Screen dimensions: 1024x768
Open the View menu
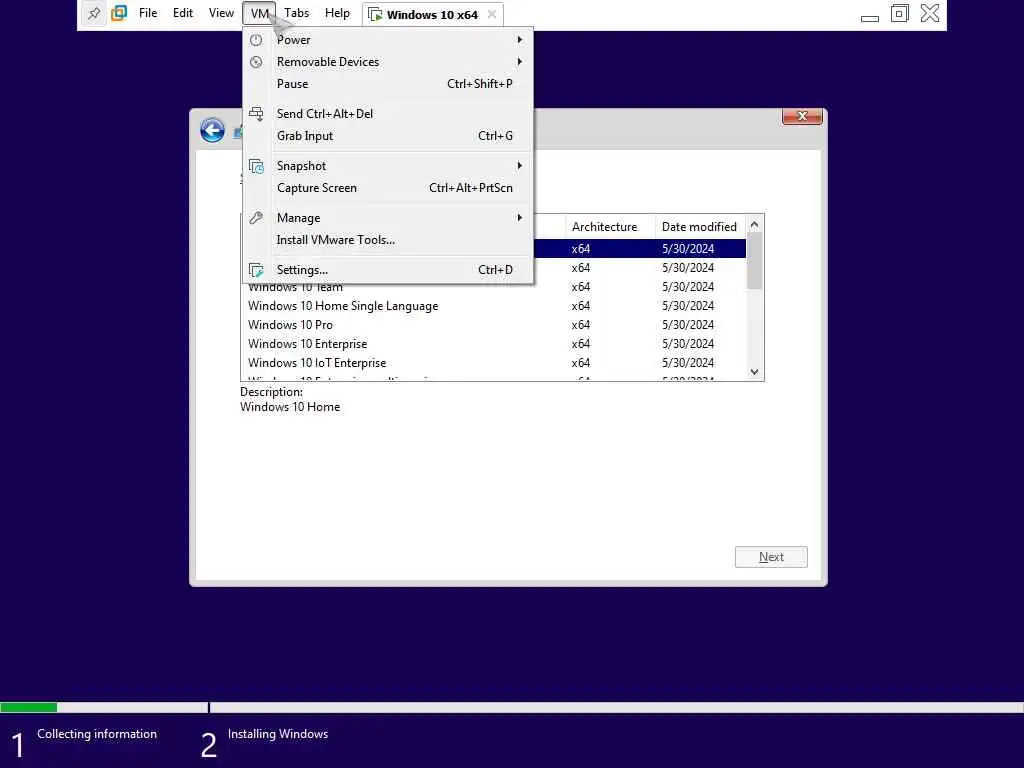221,13
